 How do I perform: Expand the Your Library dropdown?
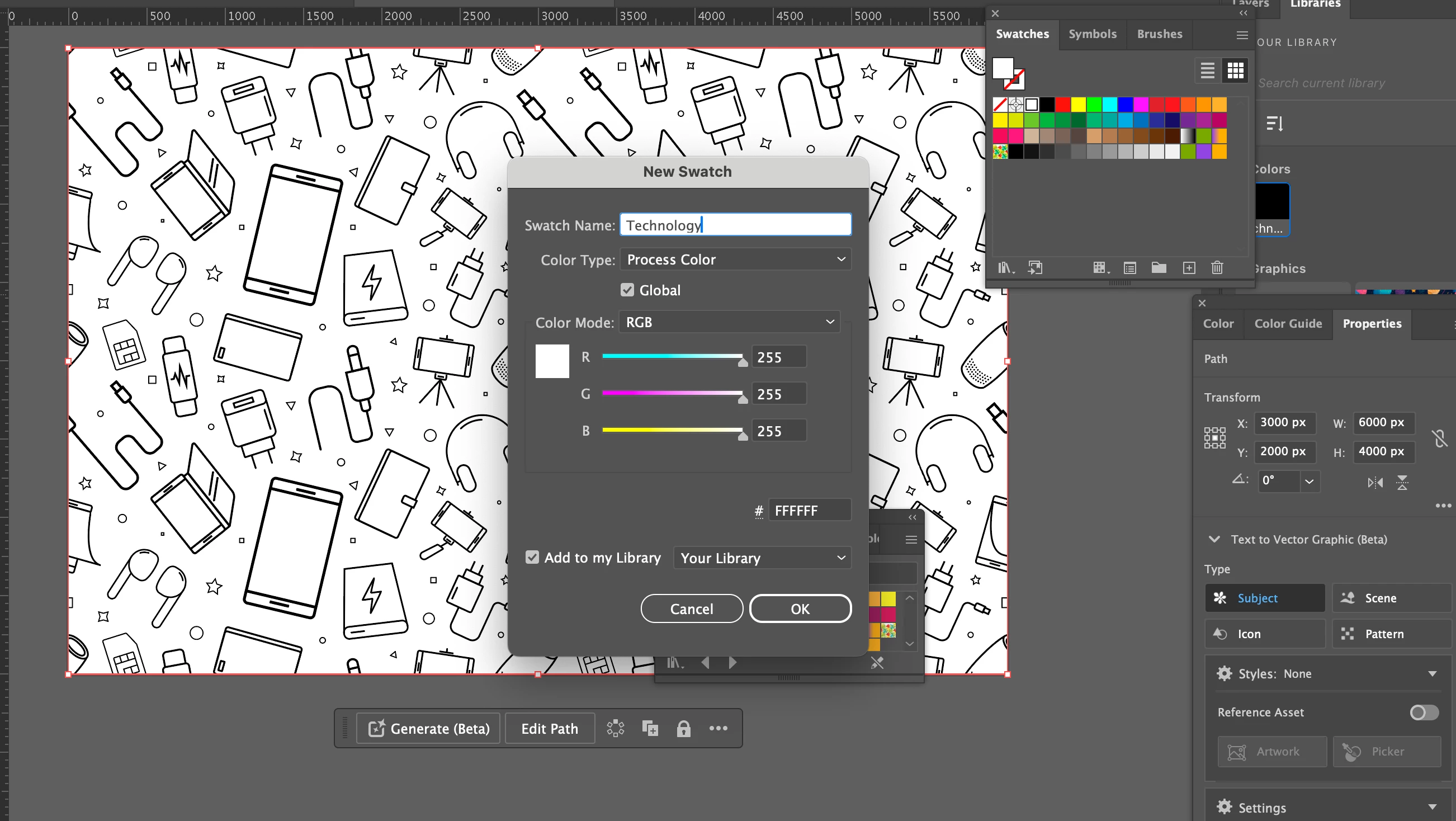pyautogui.click(x=762, y=558)
